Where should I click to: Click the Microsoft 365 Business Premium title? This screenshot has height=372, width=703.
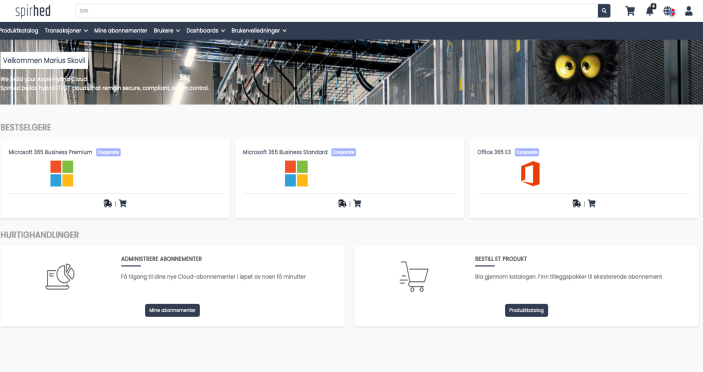pos(50,152)
